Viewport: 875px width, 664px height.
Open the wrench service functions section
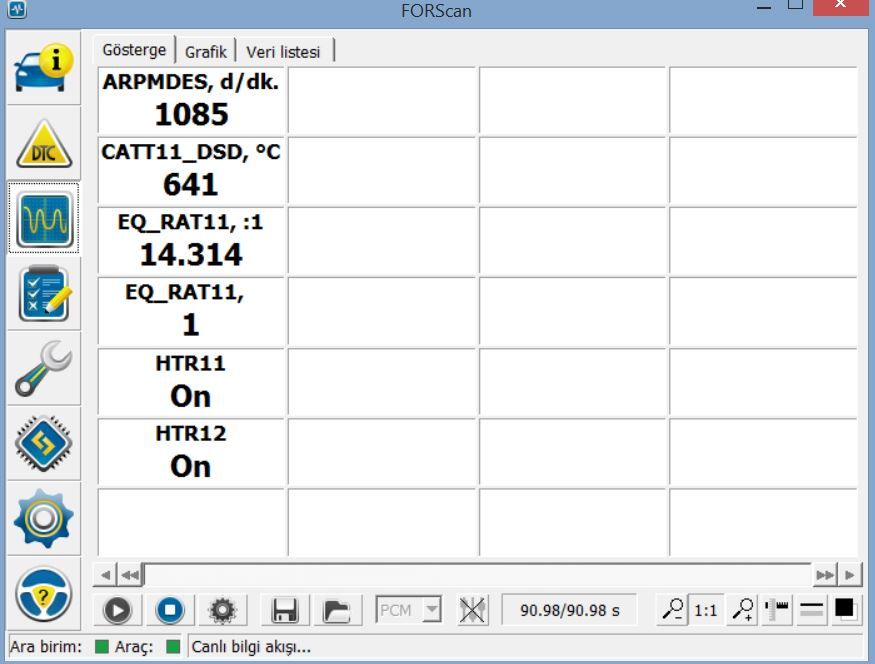[x=44, y=368]
